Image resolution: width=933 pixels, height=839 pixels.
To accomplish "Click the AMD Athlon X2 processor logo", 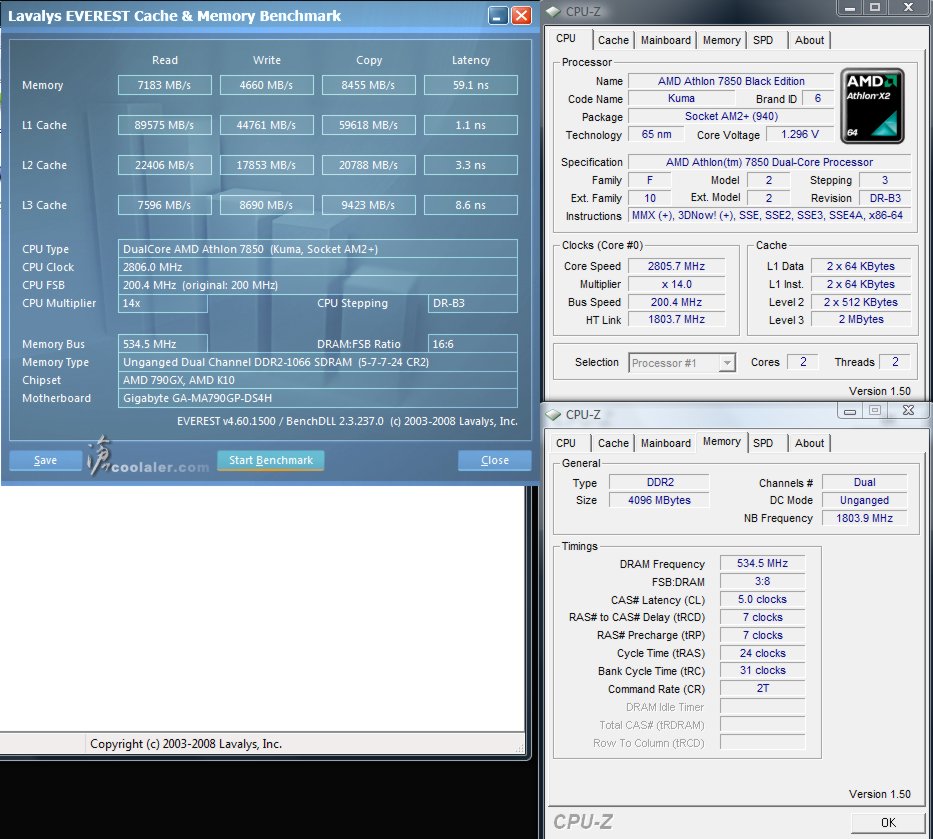I will coord(872,106).
